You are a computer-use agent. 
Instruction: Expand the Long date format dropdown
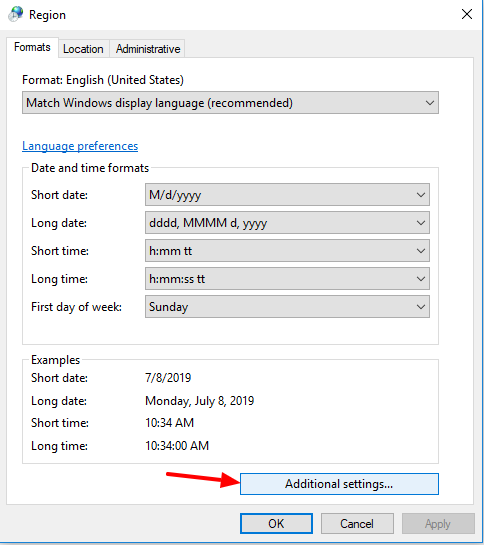(x=287, y=223)
